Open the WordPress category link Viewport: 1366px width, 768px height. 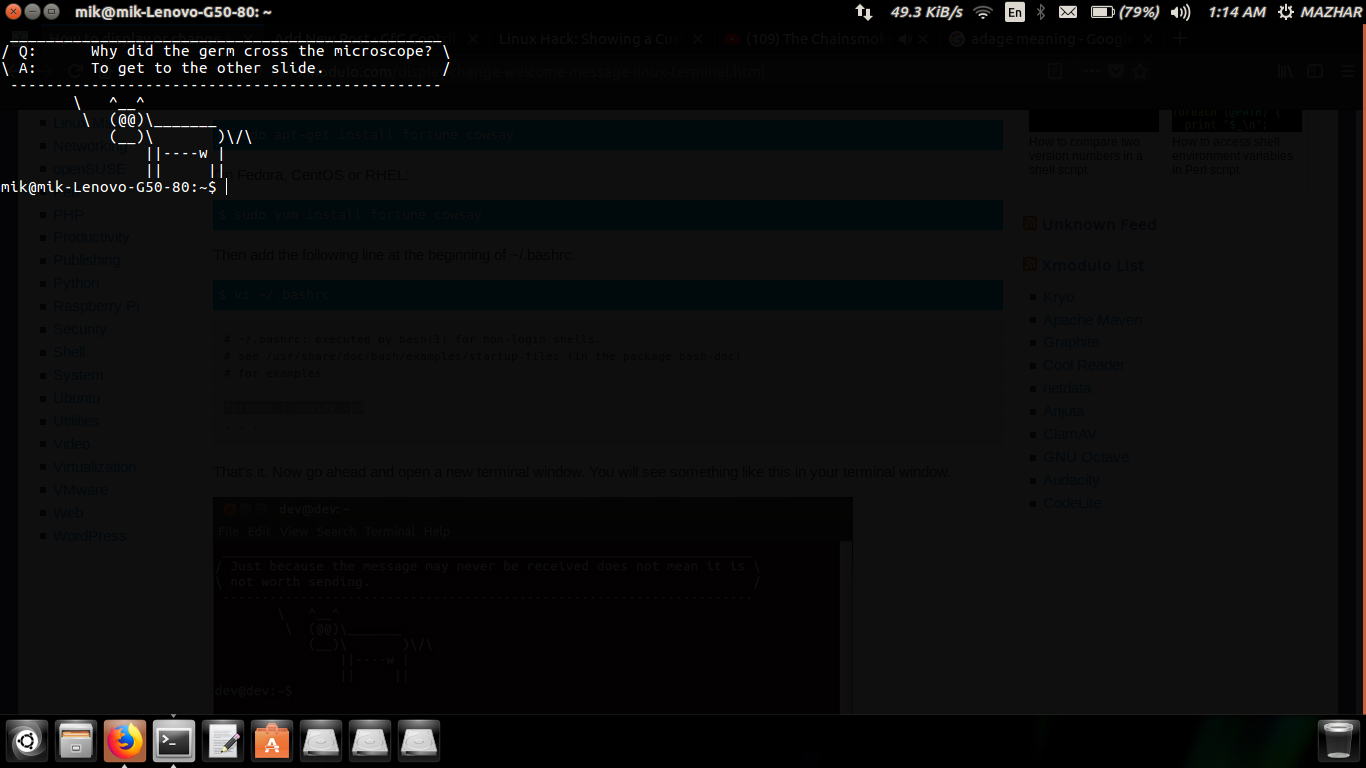[90, 536]
